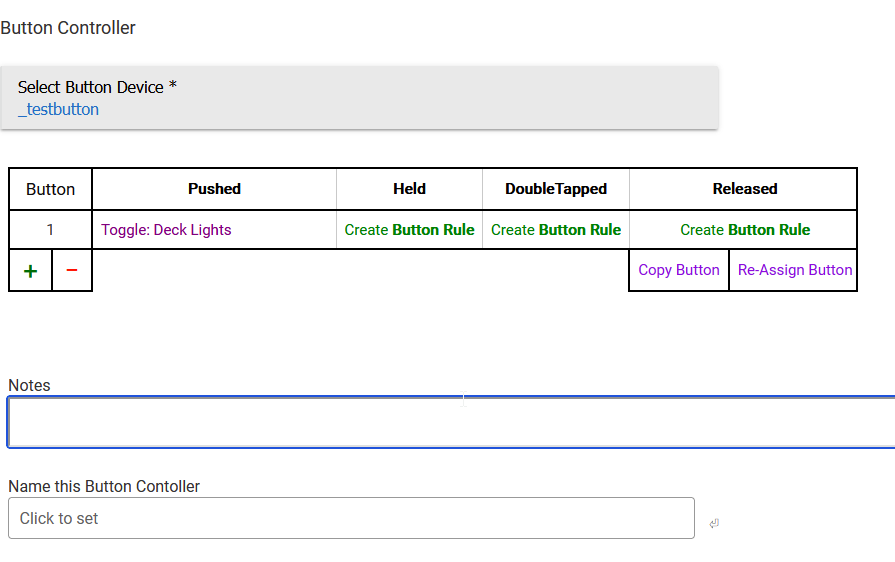Create Button Rule under Released column
This screenshot has width=895, height=562.
click(x=745, y=230)
